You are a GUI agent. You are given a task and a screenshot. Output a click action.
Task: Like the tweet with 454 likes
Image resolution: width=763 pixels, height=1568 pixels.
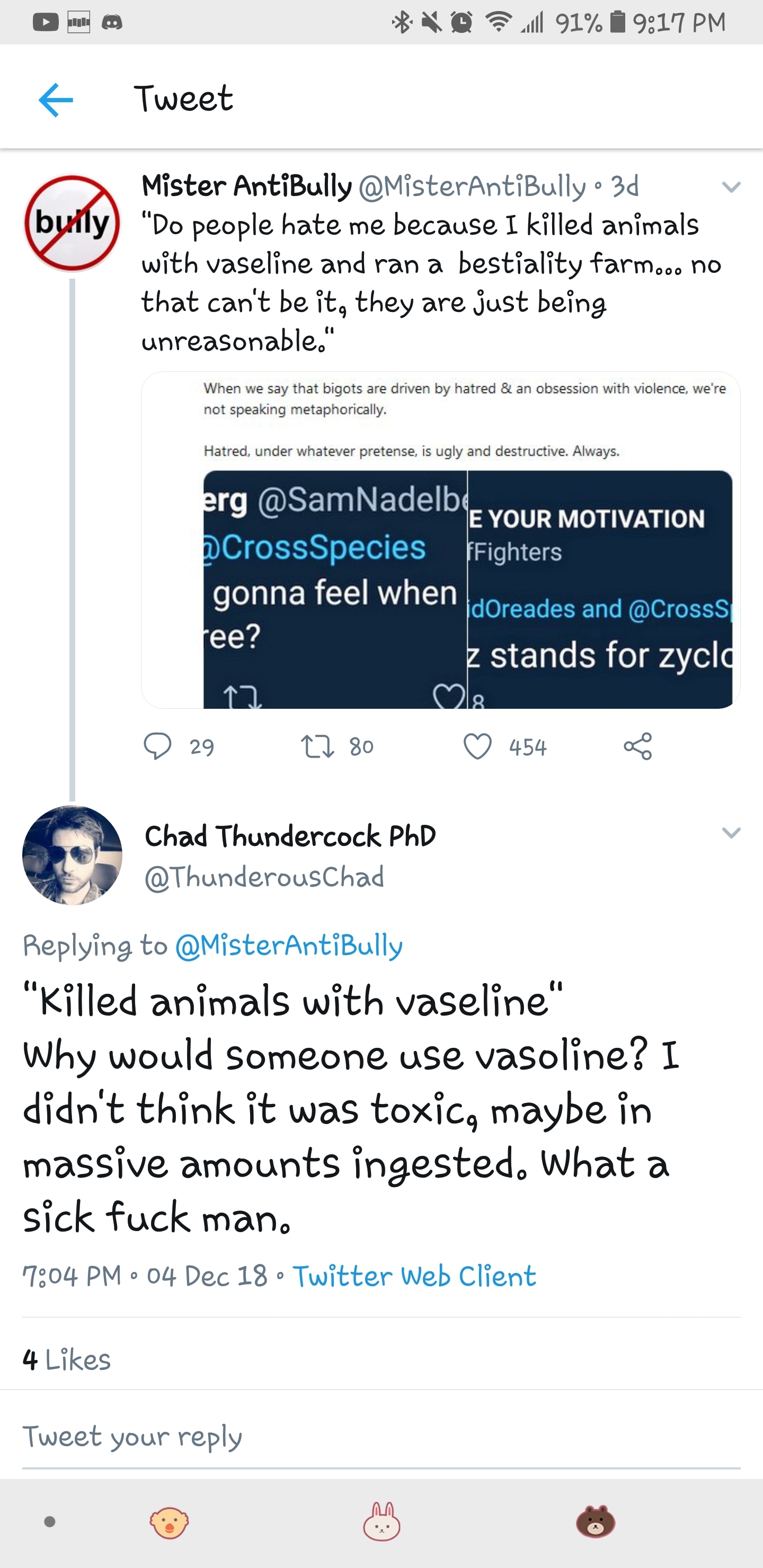coord(477,746)
